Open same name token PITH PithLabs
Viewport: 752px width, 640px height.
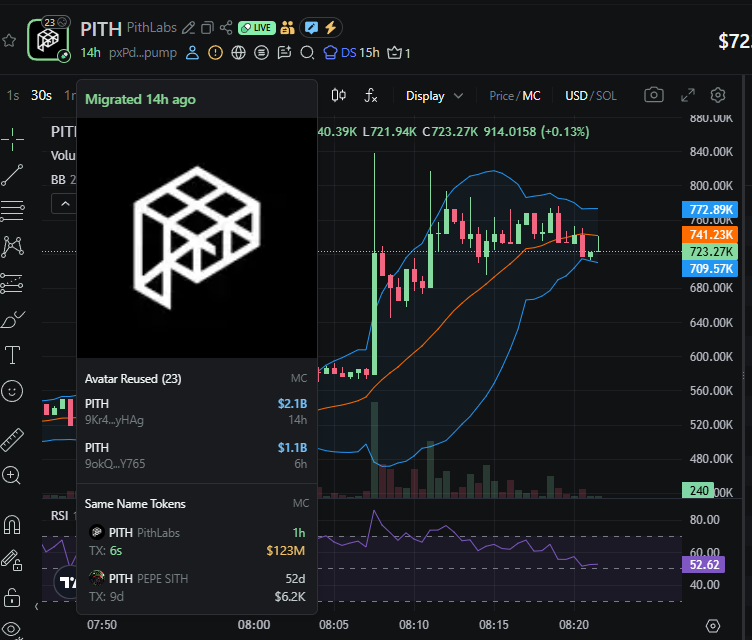[197, 542]
